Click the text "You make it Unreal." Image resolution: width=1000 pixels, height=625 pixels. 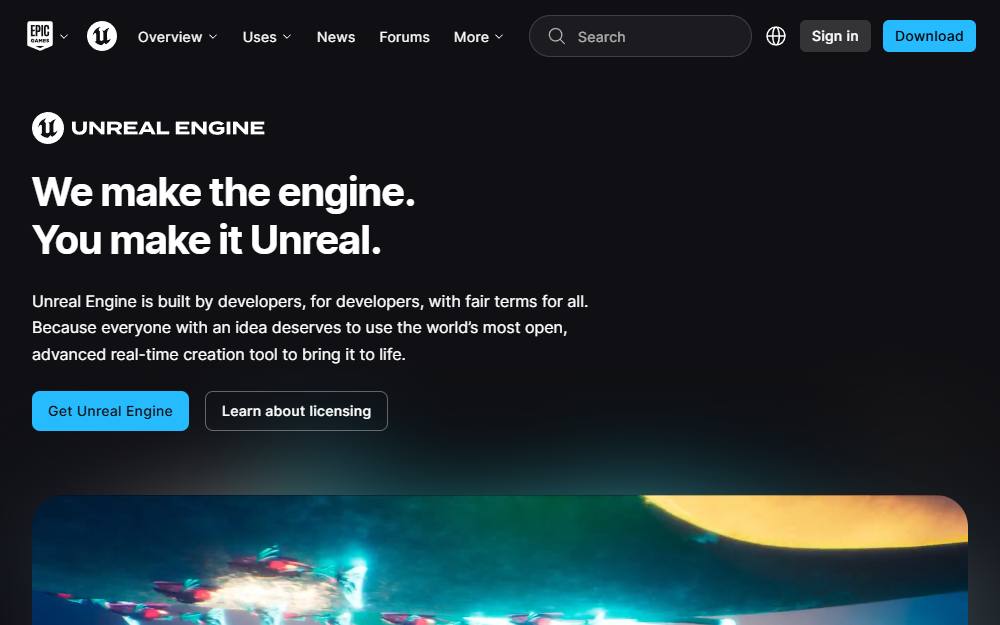(207, 240)
